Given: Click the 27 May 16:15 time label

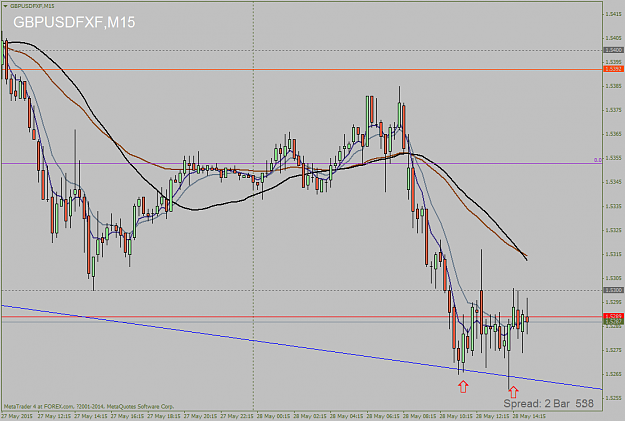Looking at the screenshot, I should point(128,417).
